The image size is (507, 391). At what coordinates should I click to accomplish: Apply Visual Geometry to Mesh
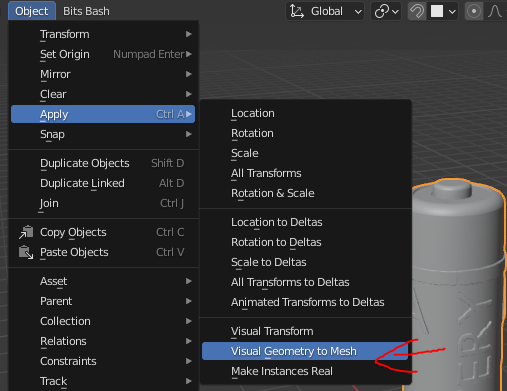[305, 351]
